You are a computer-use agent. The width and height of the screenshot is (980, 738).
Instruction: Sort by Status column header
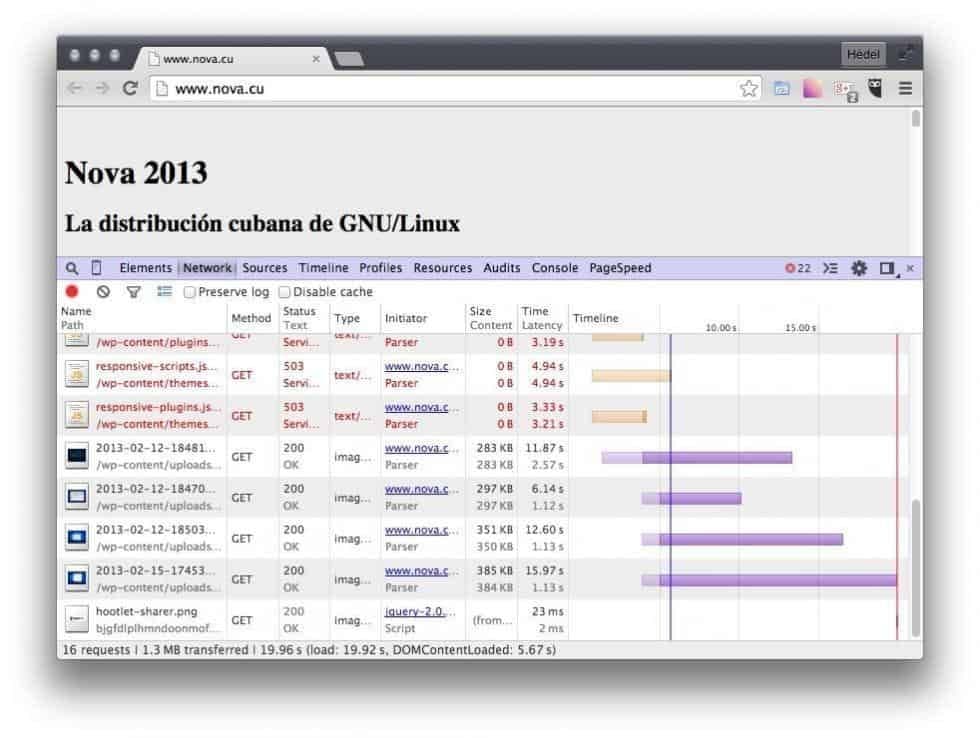click(x=304, y=318)
